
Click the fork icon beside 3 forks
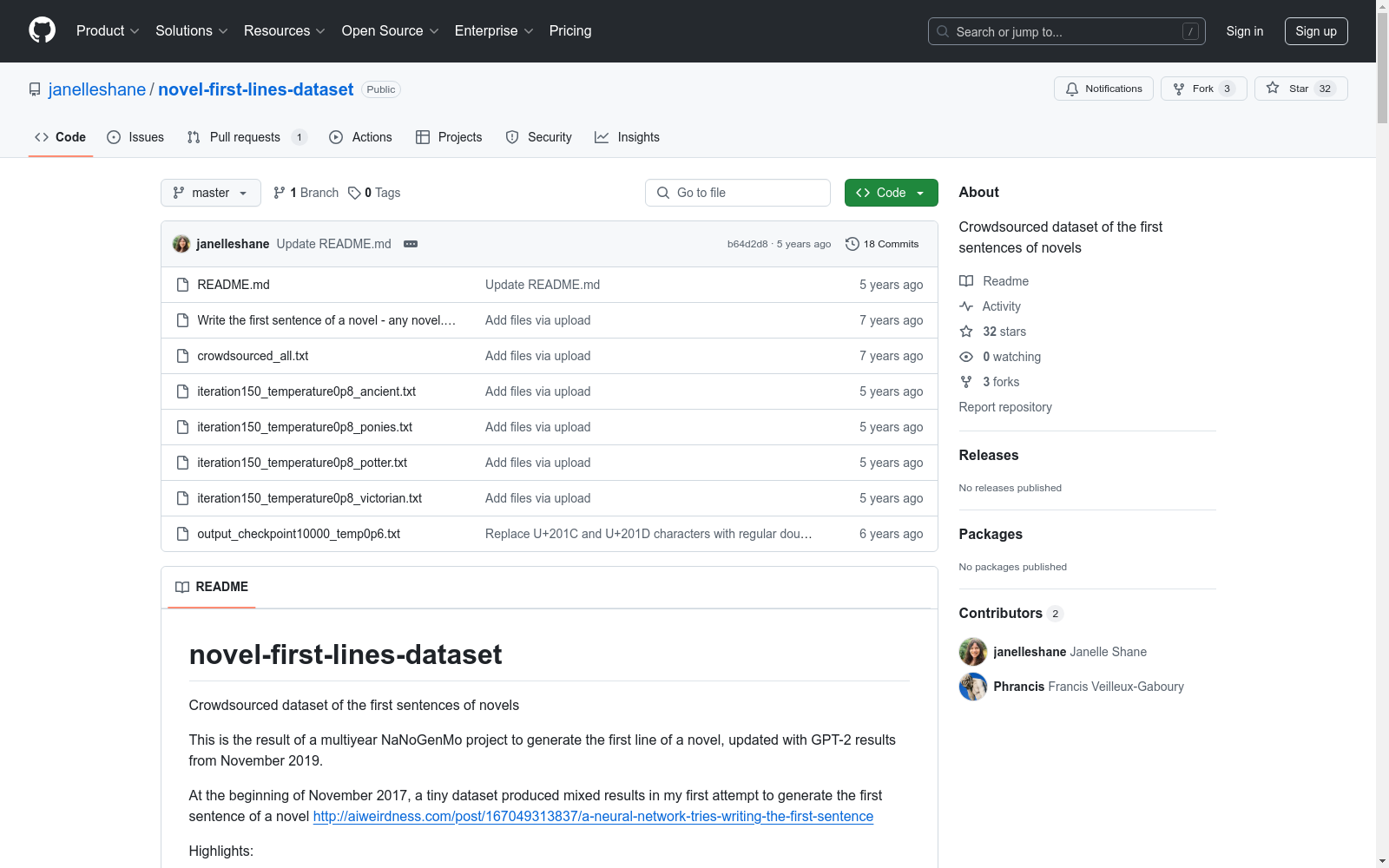[x=966, y=382]
